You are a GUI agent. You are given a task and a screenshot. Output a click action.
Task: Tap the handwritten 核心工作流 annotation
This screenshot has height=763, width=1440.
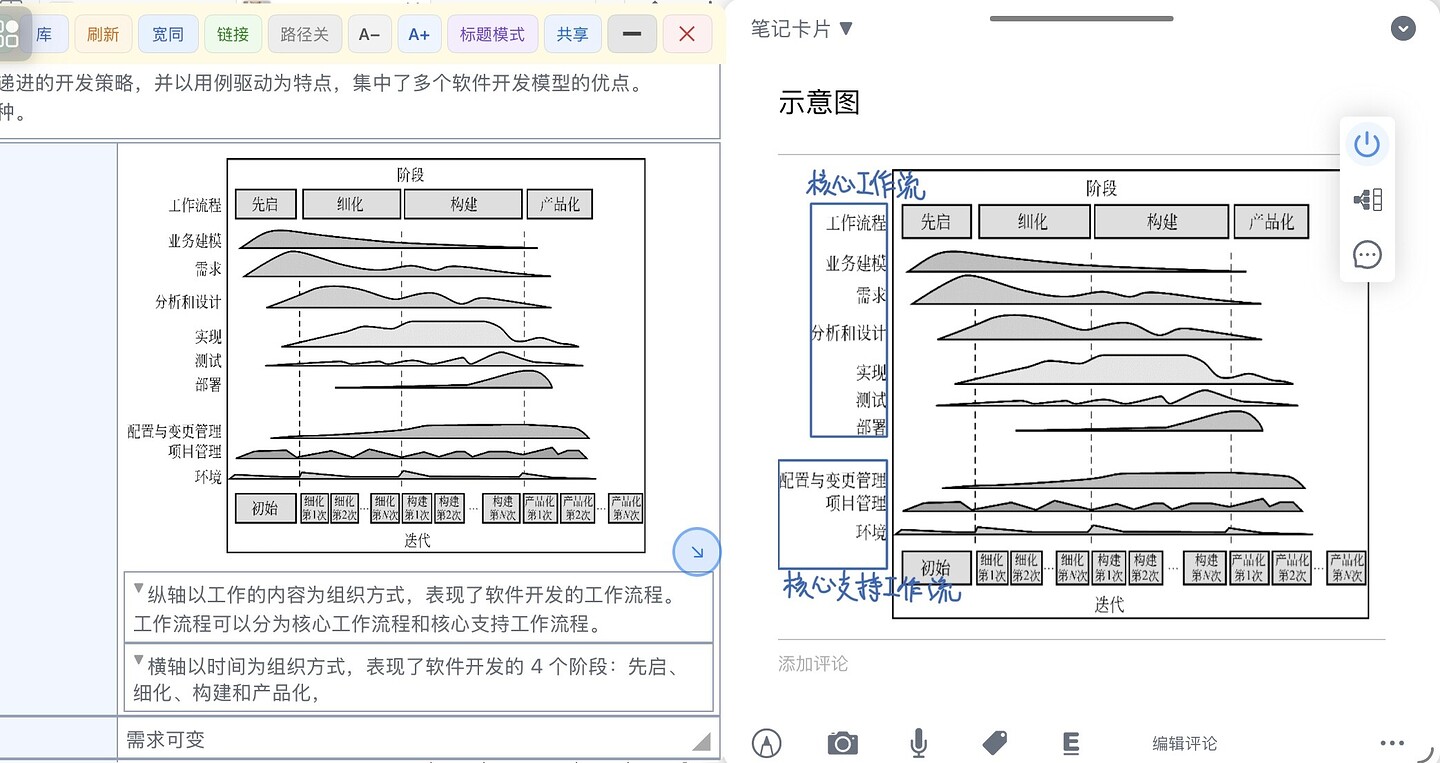point(865,186)
